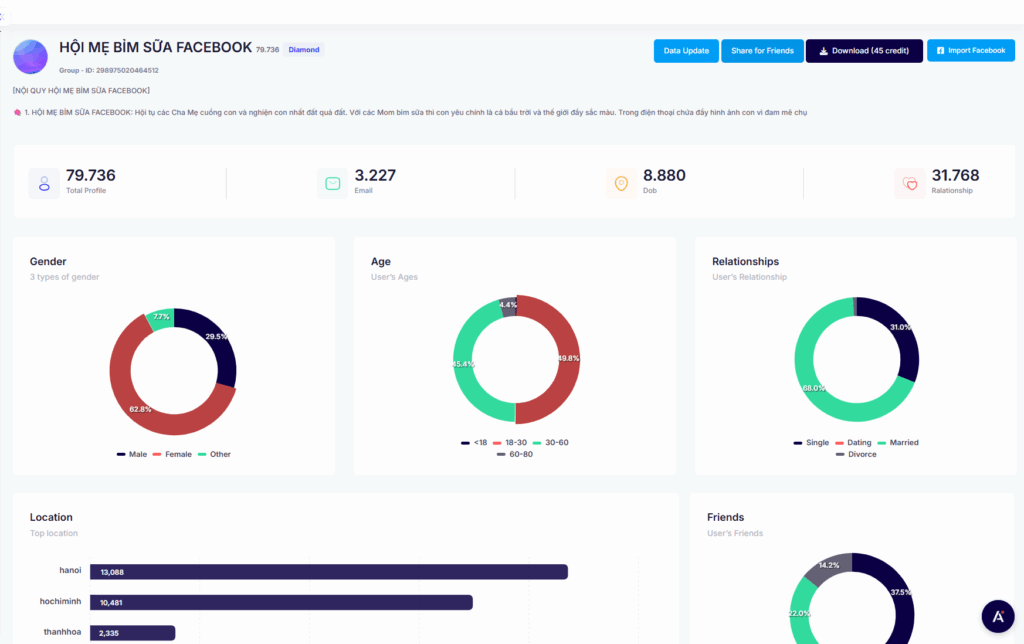Click the 'User's Friends' subtitle
The height and width of the screenshot is (644, 1024).
pos(735,533)
